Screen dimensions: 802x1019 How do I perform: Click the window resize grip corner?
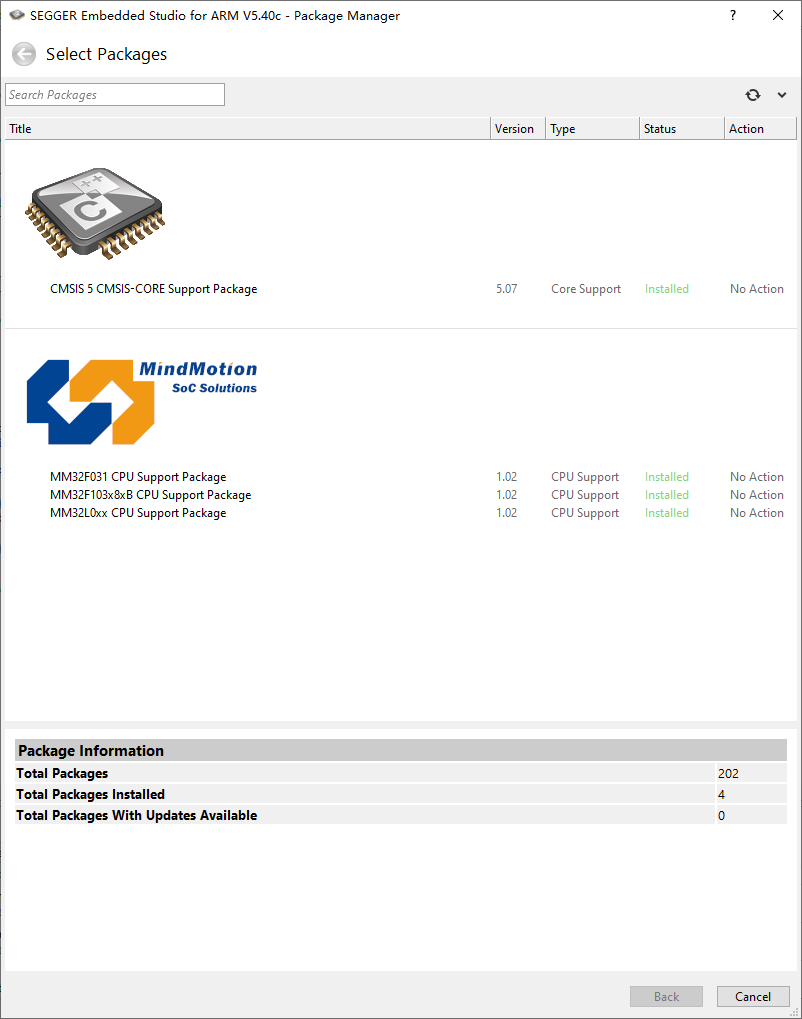coord(794,1012)
